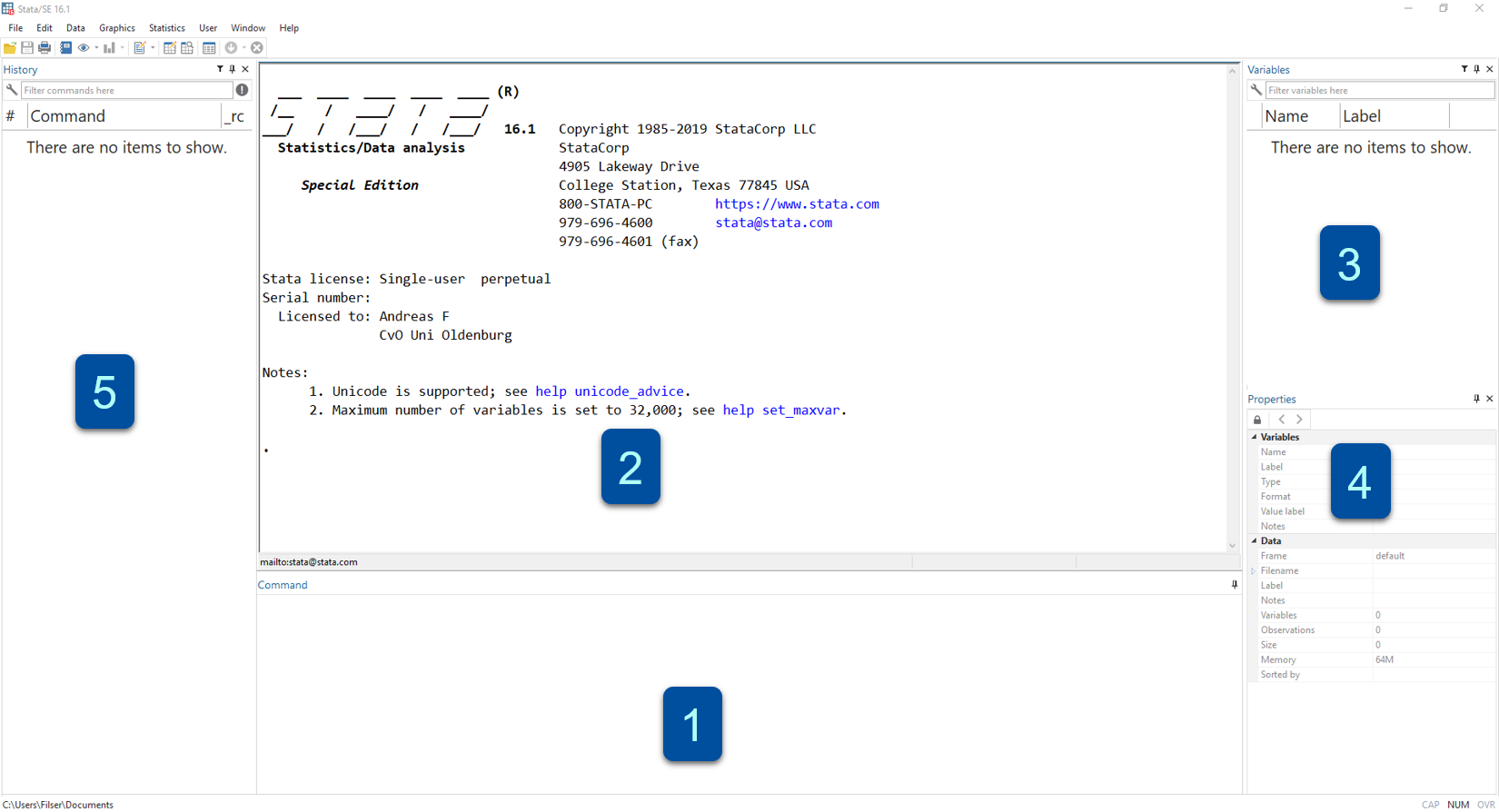Open the Window menu
Viewport: 1499px width, 812px height.
(x=248, y=28)
